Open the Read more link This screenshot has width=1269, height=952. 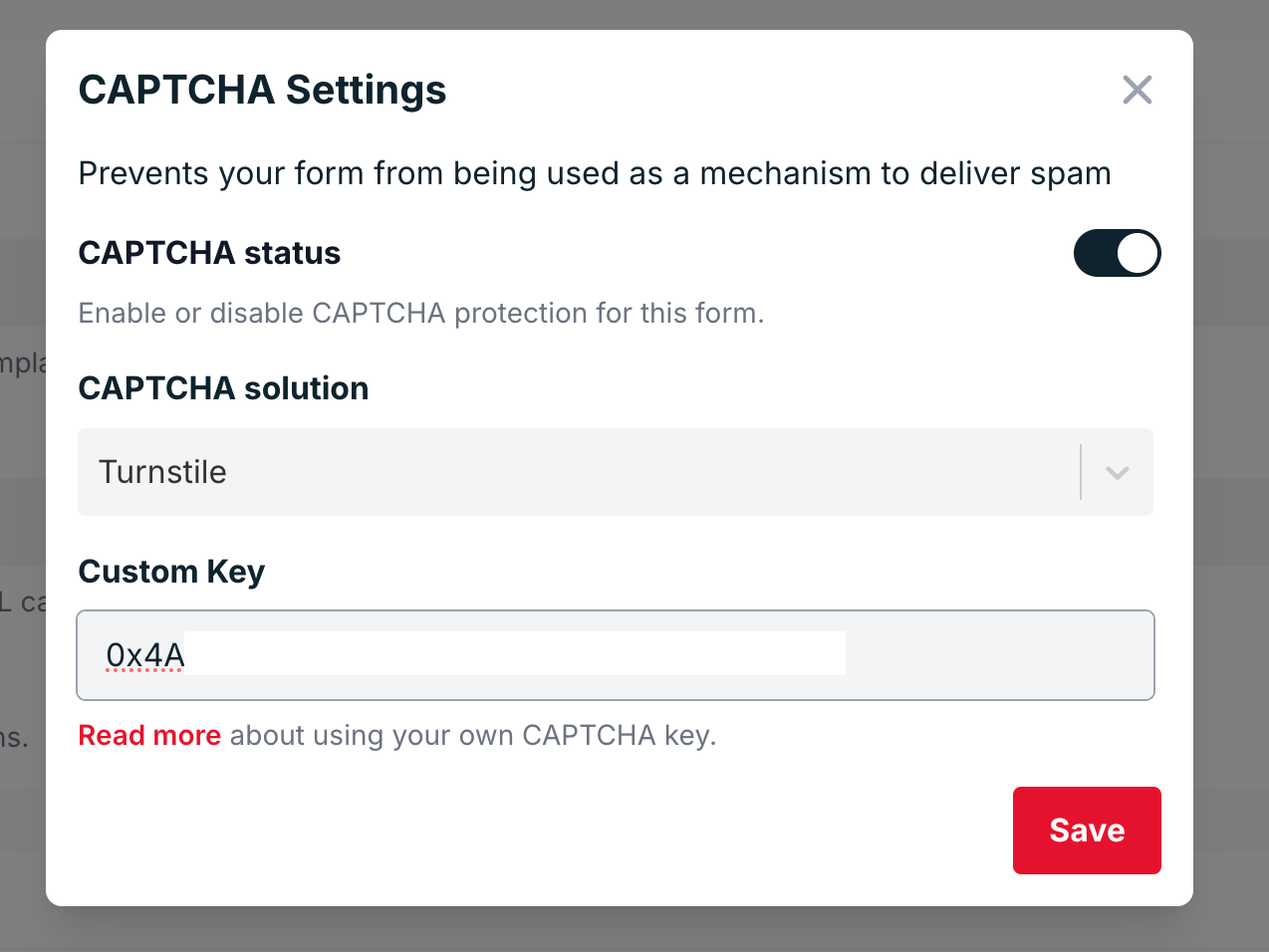click(x=149, y=735)
